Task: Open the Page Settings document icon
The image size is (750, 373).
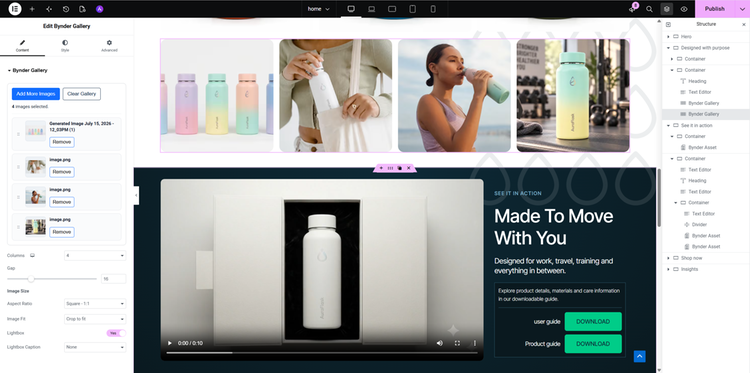Action: [82, 9]
